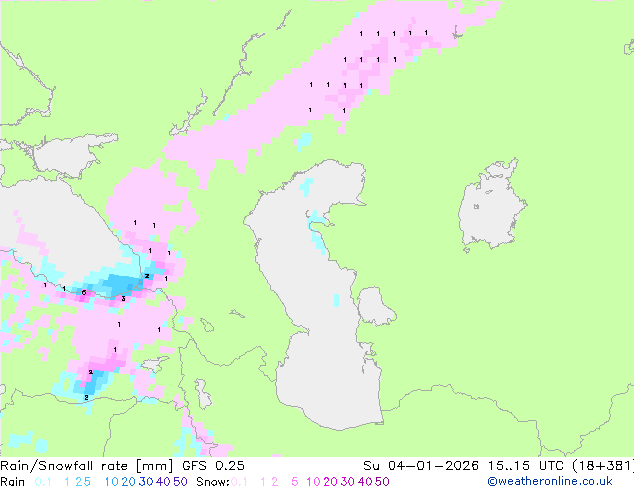634x490 pixels.
Task: Click the '3' precipitation value on the map
Action: (x=123, y=299)
